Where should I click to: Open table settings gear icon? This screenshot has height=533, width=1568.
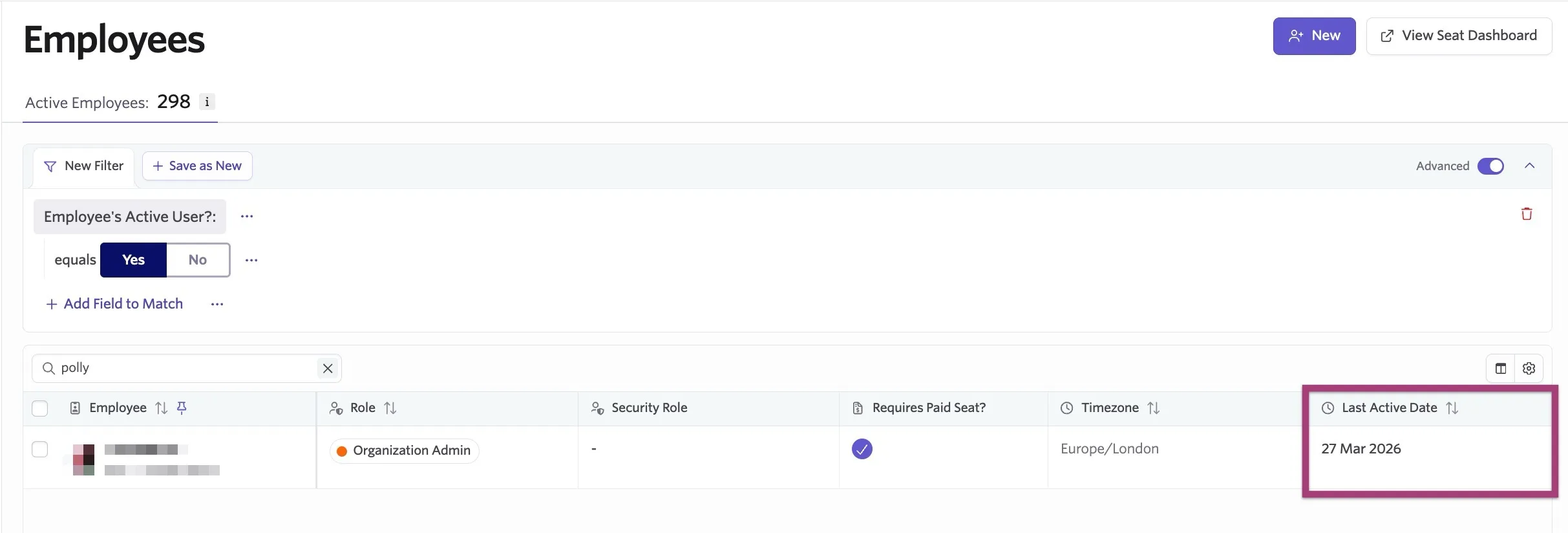[x=1529, y=369]
